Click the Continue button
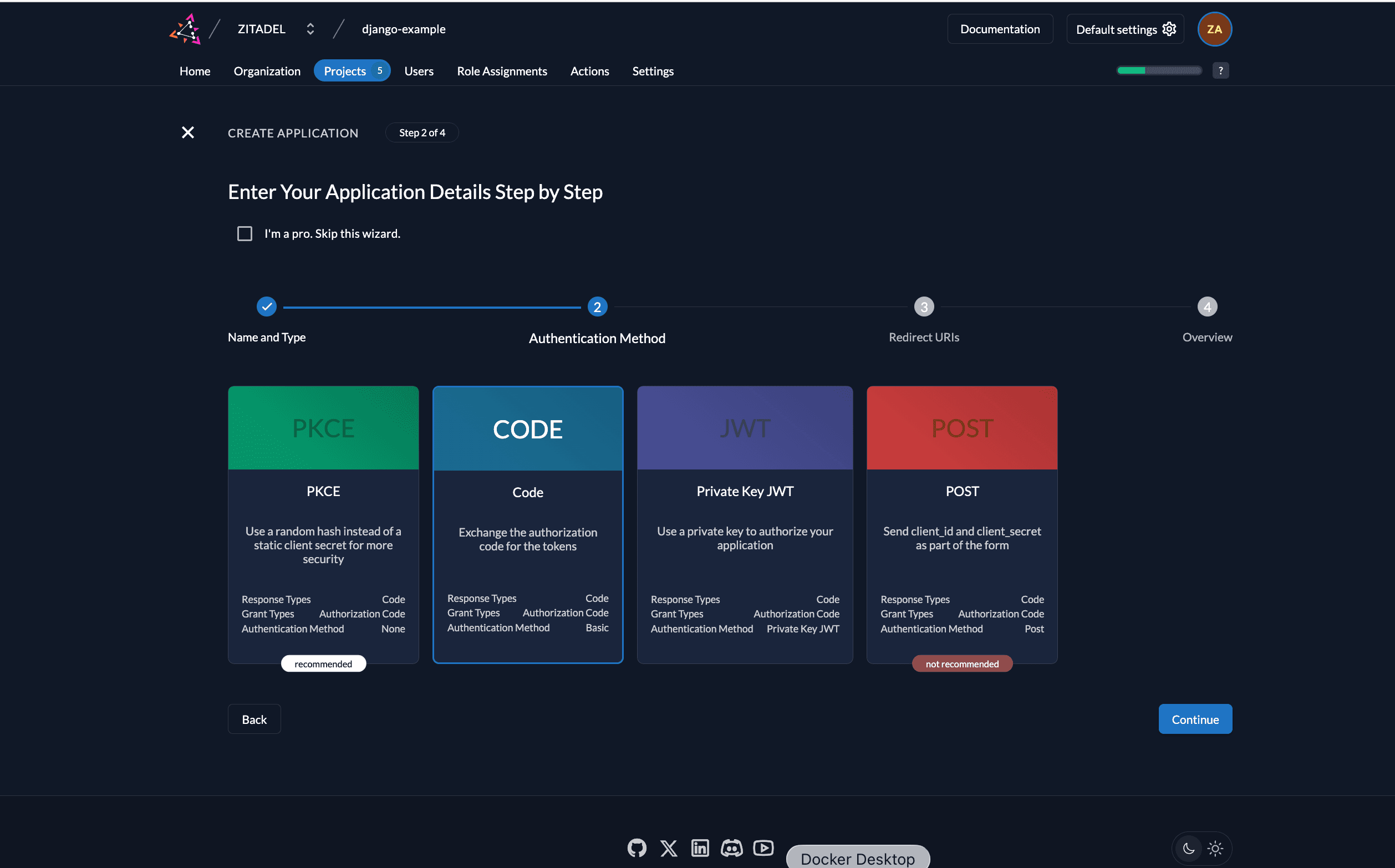The height and width of the screenshot is (868, 1395). (1195, 719)
